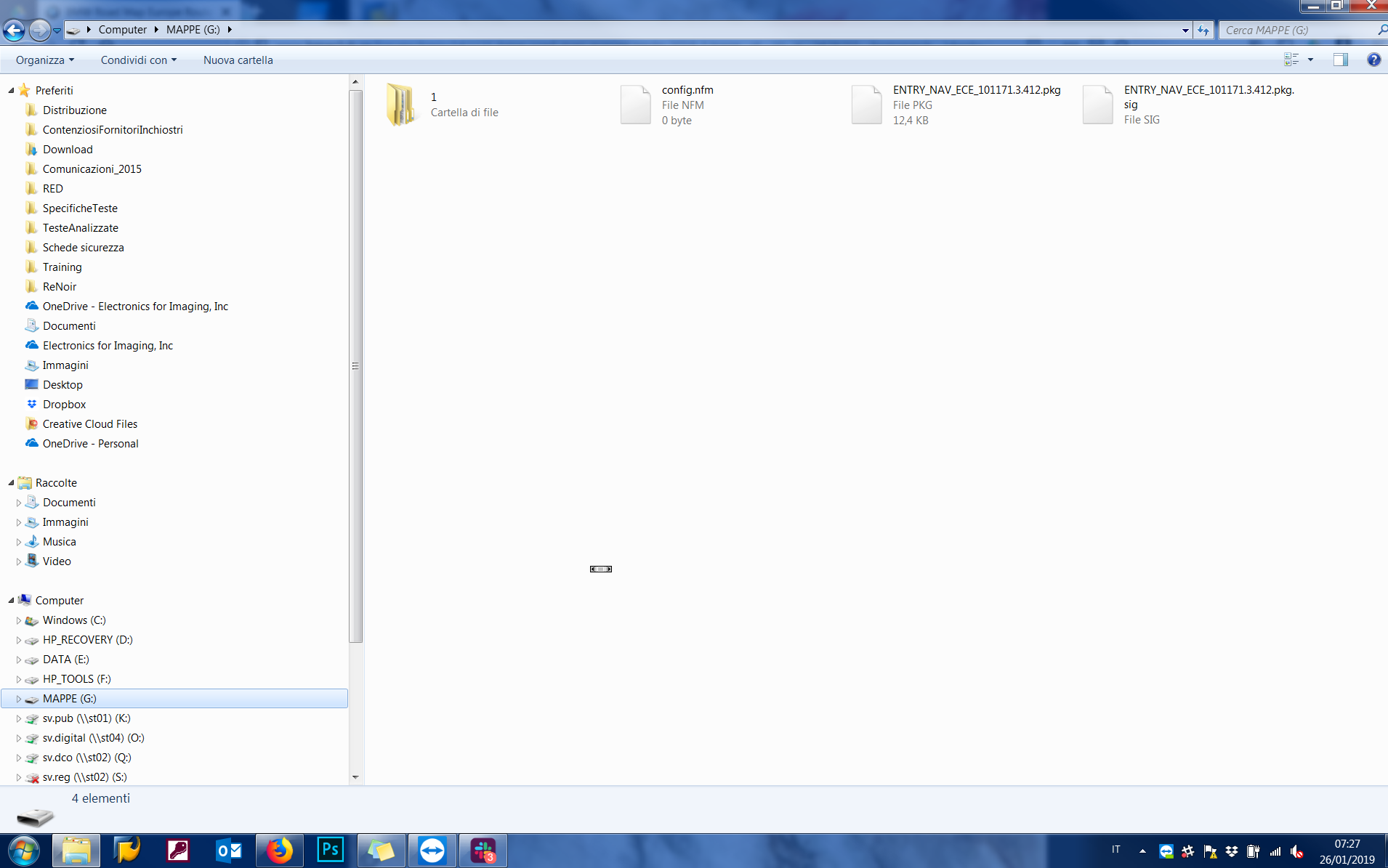Open TeamViewer from taskbar
Viewport: 1388px width, 868px height.
coord(432,850)
